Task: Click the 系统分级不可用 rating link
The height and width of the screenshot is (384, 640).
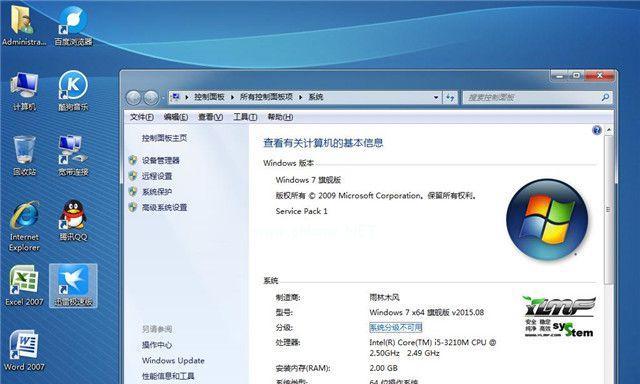Action: tap(396, 327)
